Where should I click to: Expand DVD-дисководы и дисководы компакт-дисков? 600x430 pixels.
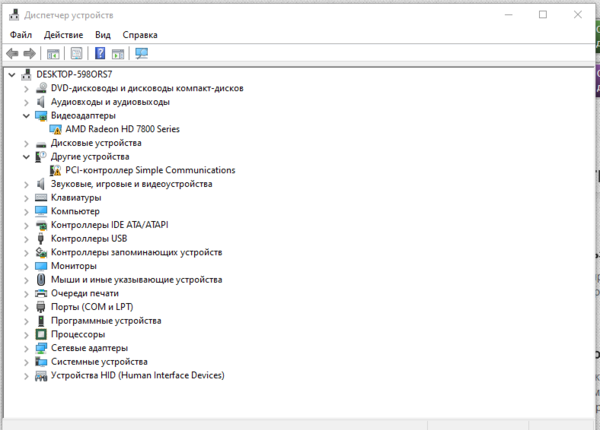pos(26,89)
